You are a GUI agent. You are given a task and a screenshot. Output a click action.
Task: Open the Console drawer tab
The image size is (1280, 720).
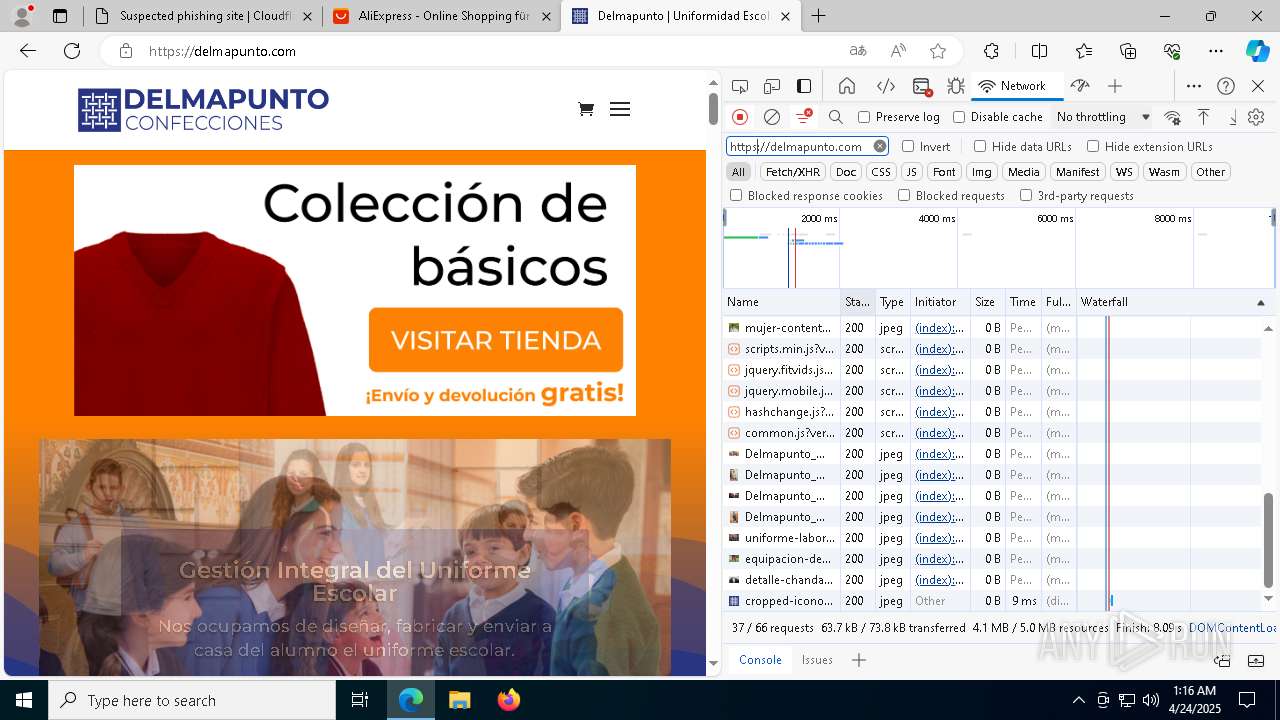click(760, 660)
